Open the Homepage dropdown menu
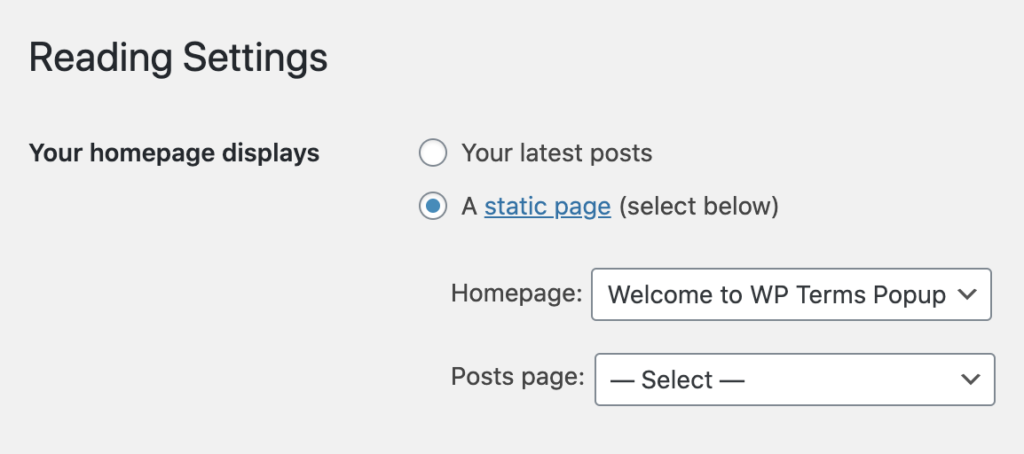1024x454 pixels. pyautogui.click(x=792, y=295)
